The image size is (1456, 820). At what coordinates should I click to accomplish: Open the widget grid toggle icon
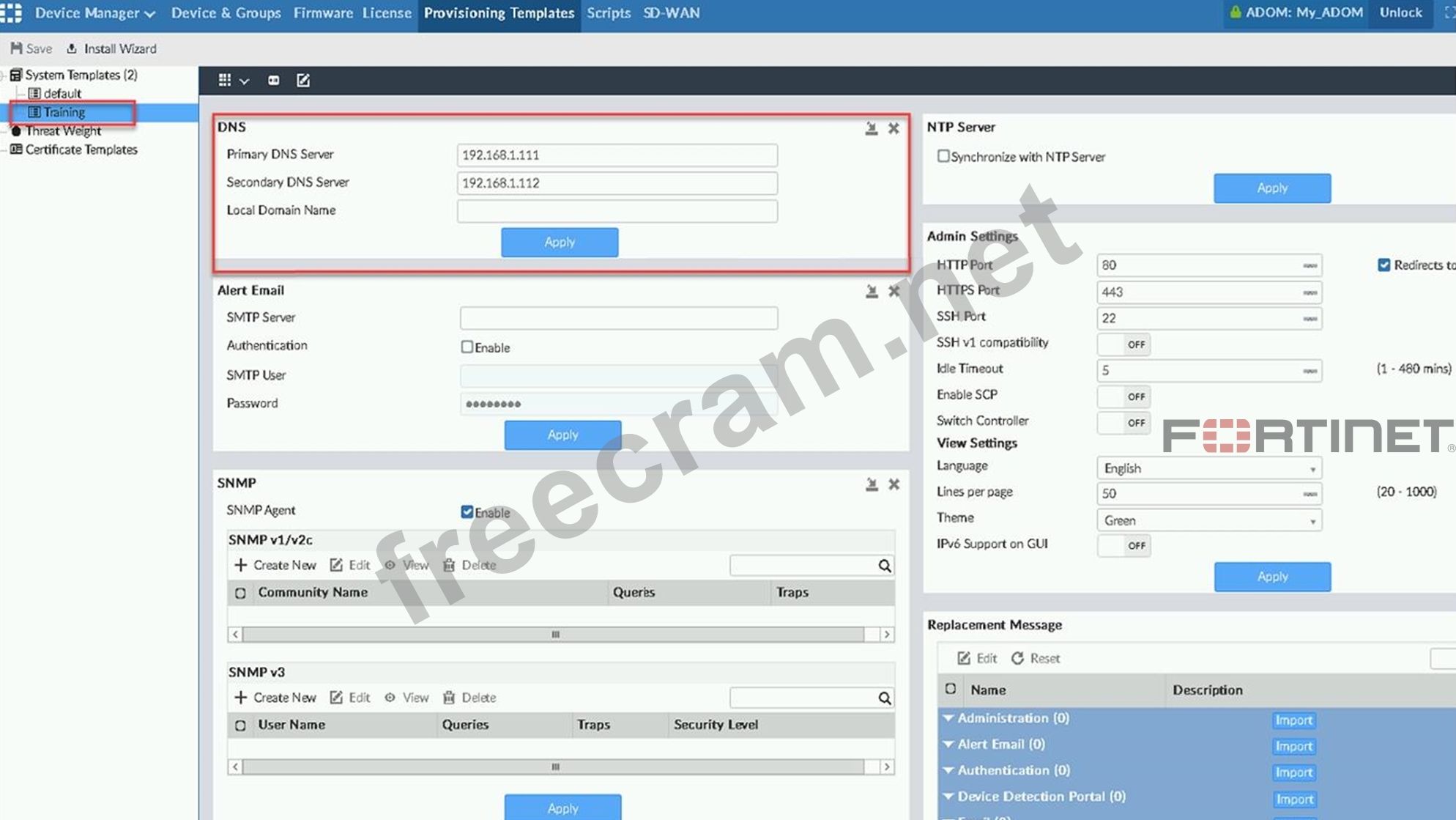point(225,80)
